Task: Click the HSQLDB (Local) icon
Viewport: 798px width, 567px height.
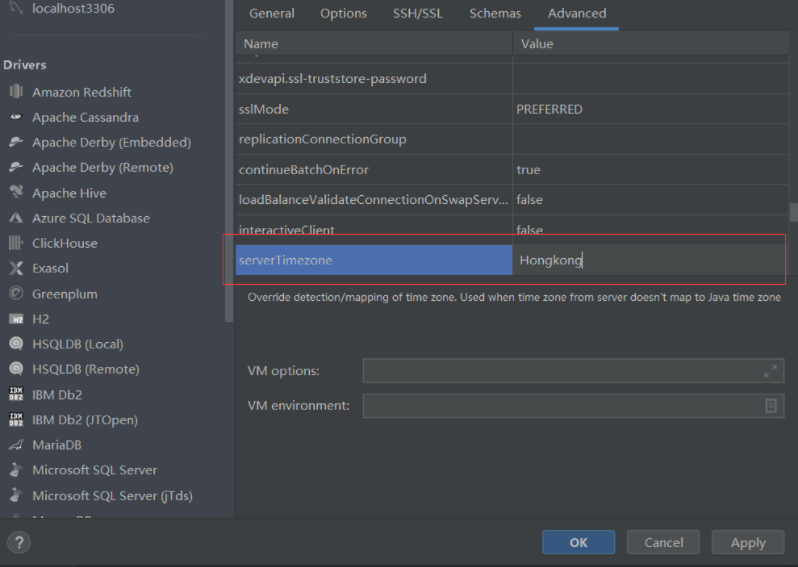Action: coord(16,344)
